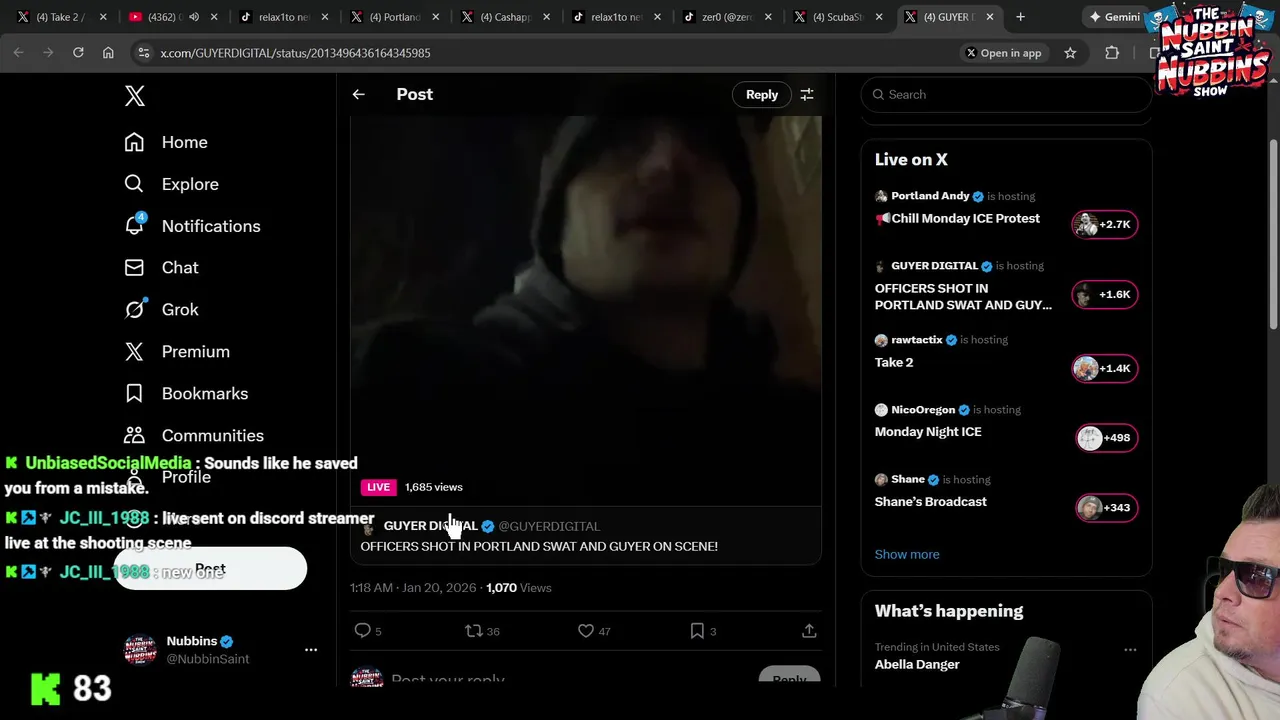Click Nubbins profile avatar in sidebar
The height and width of the screenshot is (720, 1280).
click(140, 649)
